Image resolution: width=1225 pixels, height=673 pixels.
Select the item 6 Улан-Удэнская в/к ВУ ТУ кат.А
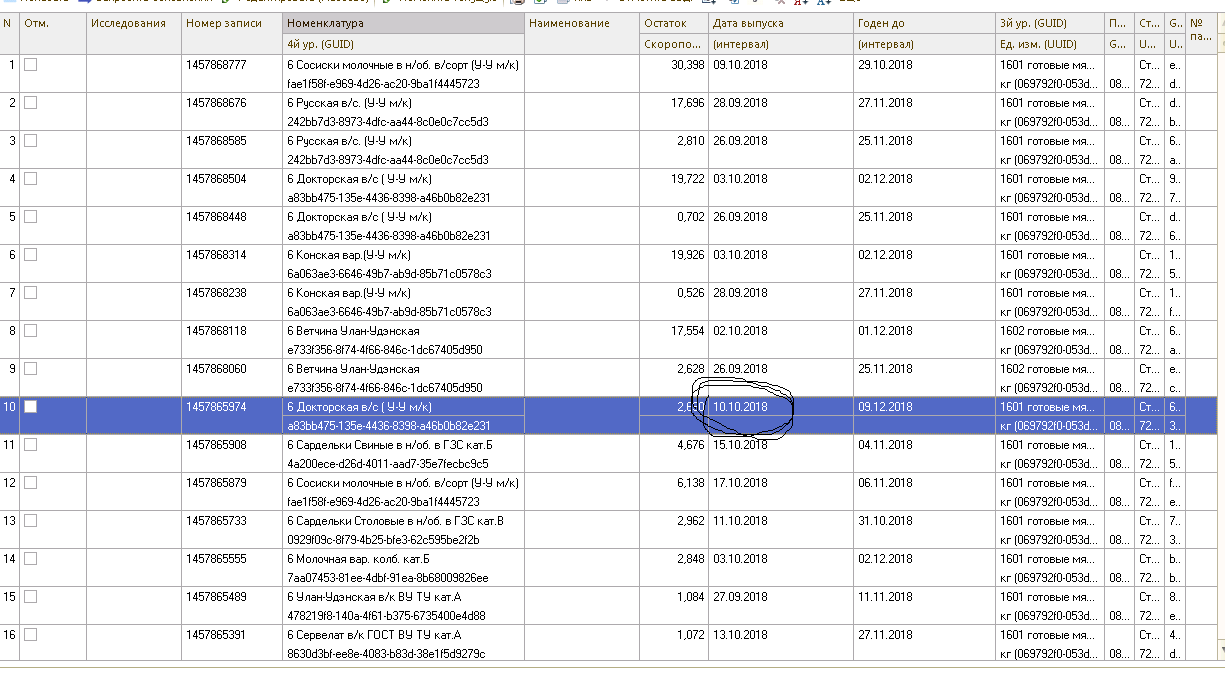[372, 597]
